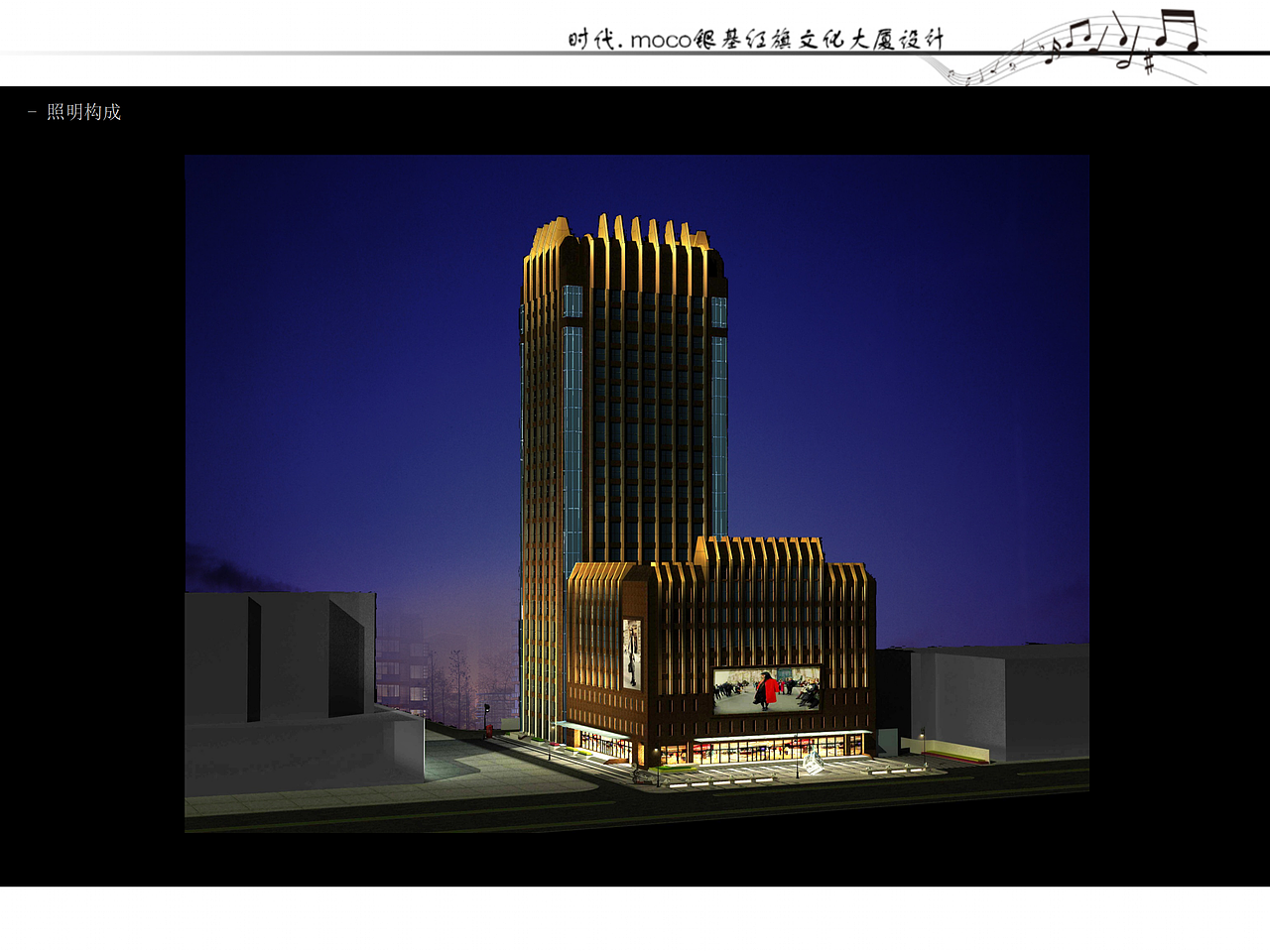Click the slide title "时代.moco银基红旗文化大厦设计"
Viewport: 1270px width, 952px height.
pos(756,40)
